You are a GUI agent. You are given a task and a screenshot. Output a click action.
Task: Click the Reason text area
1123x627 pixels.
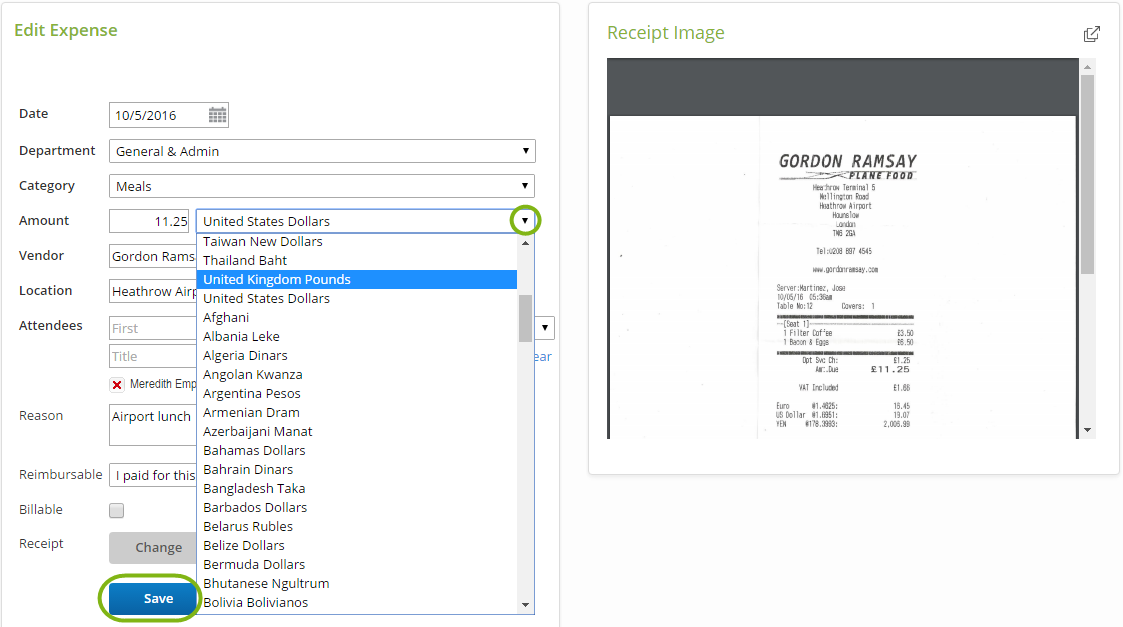(152, 425)
